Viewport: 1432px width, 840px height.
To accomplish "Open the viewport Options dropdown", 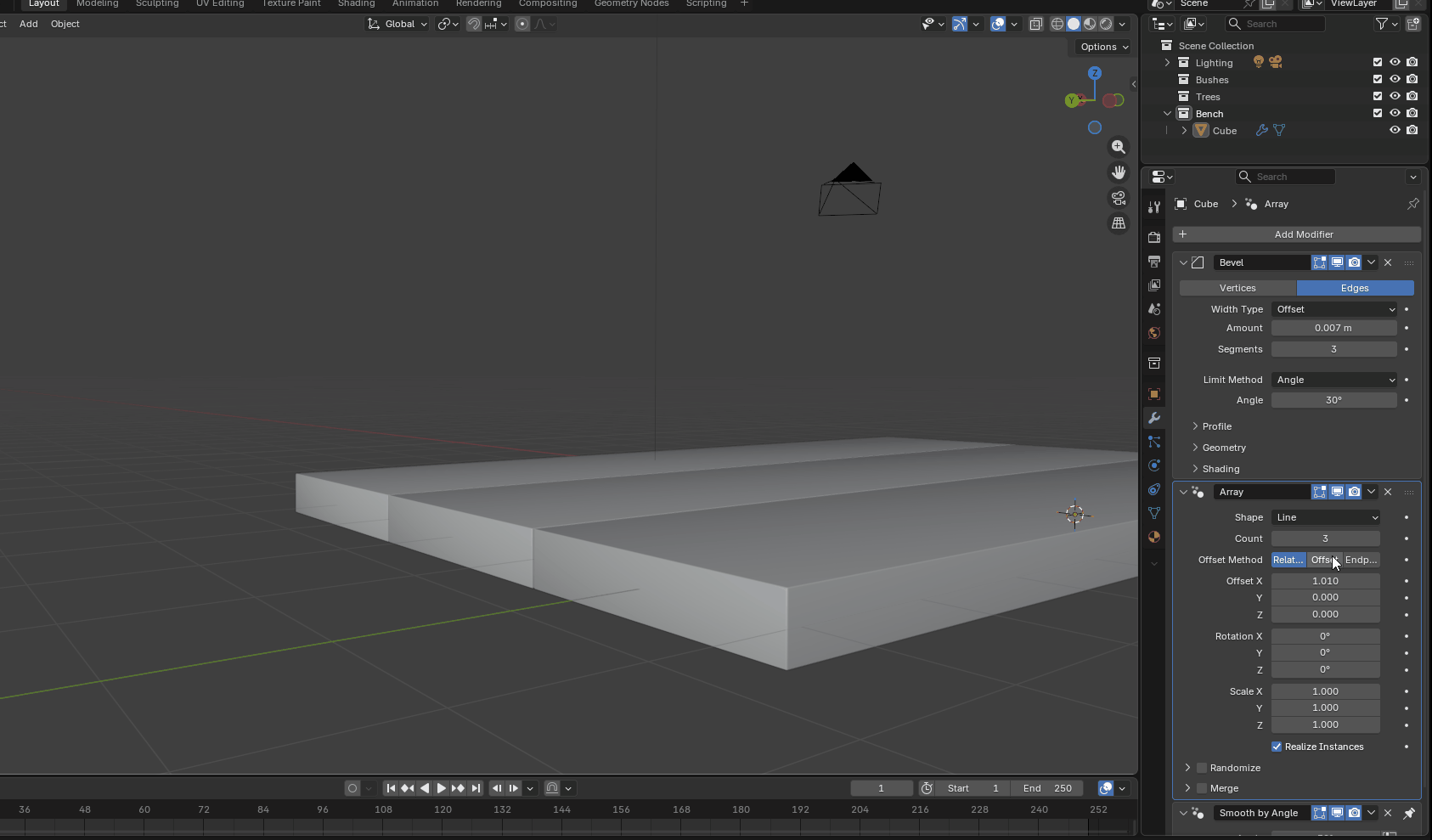I will point(1104,47).
